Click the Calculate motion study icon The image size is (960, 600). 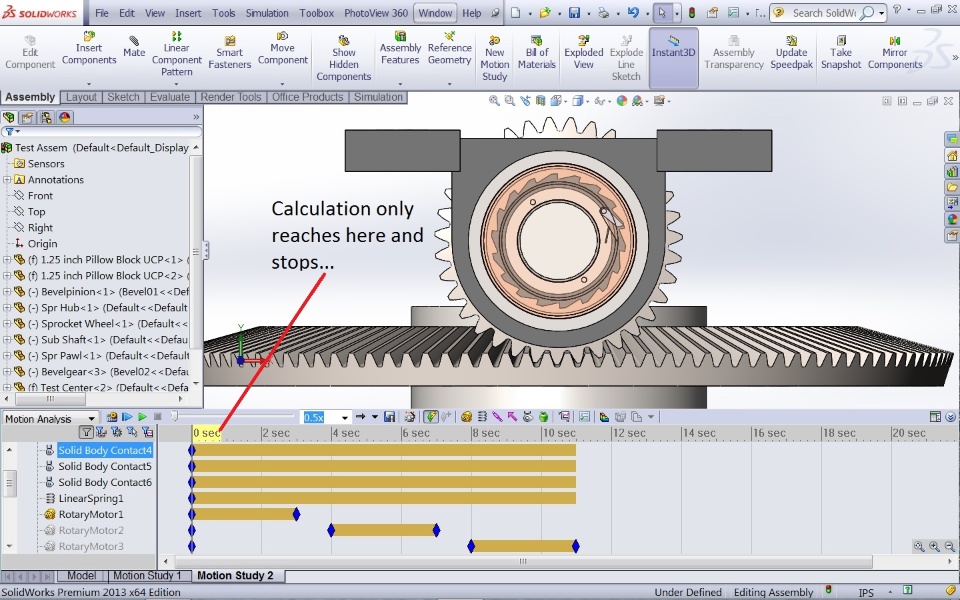click(x=111, y=417)
